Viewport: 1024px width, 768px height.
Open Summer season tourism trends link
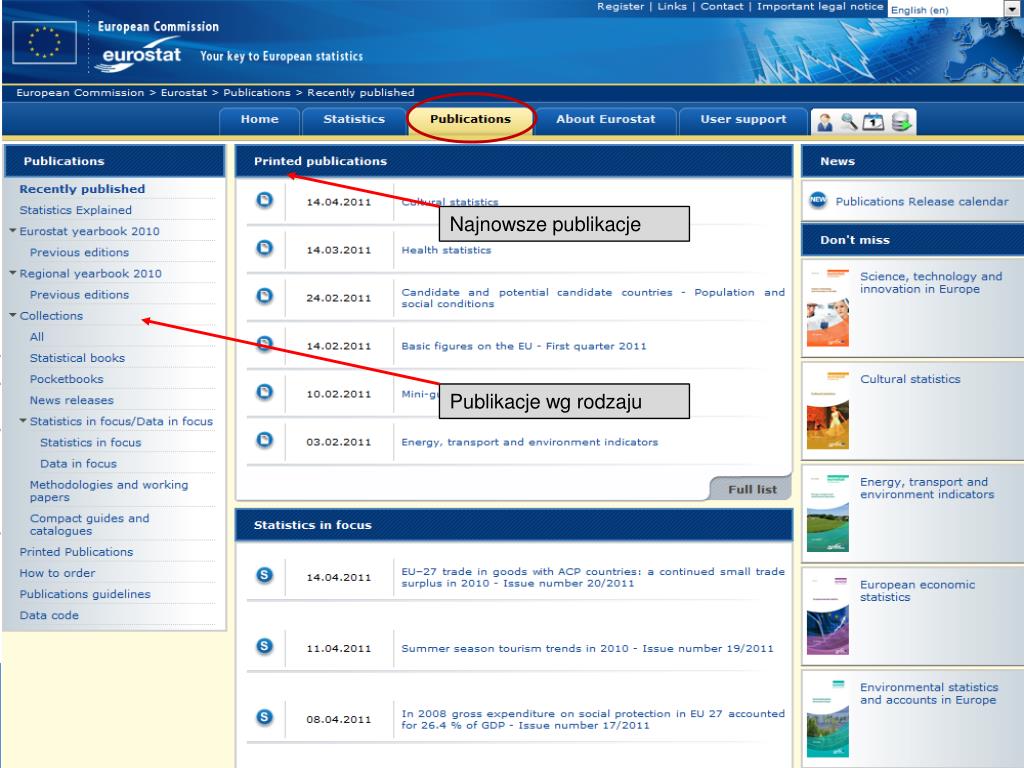[x=587, y=648]
